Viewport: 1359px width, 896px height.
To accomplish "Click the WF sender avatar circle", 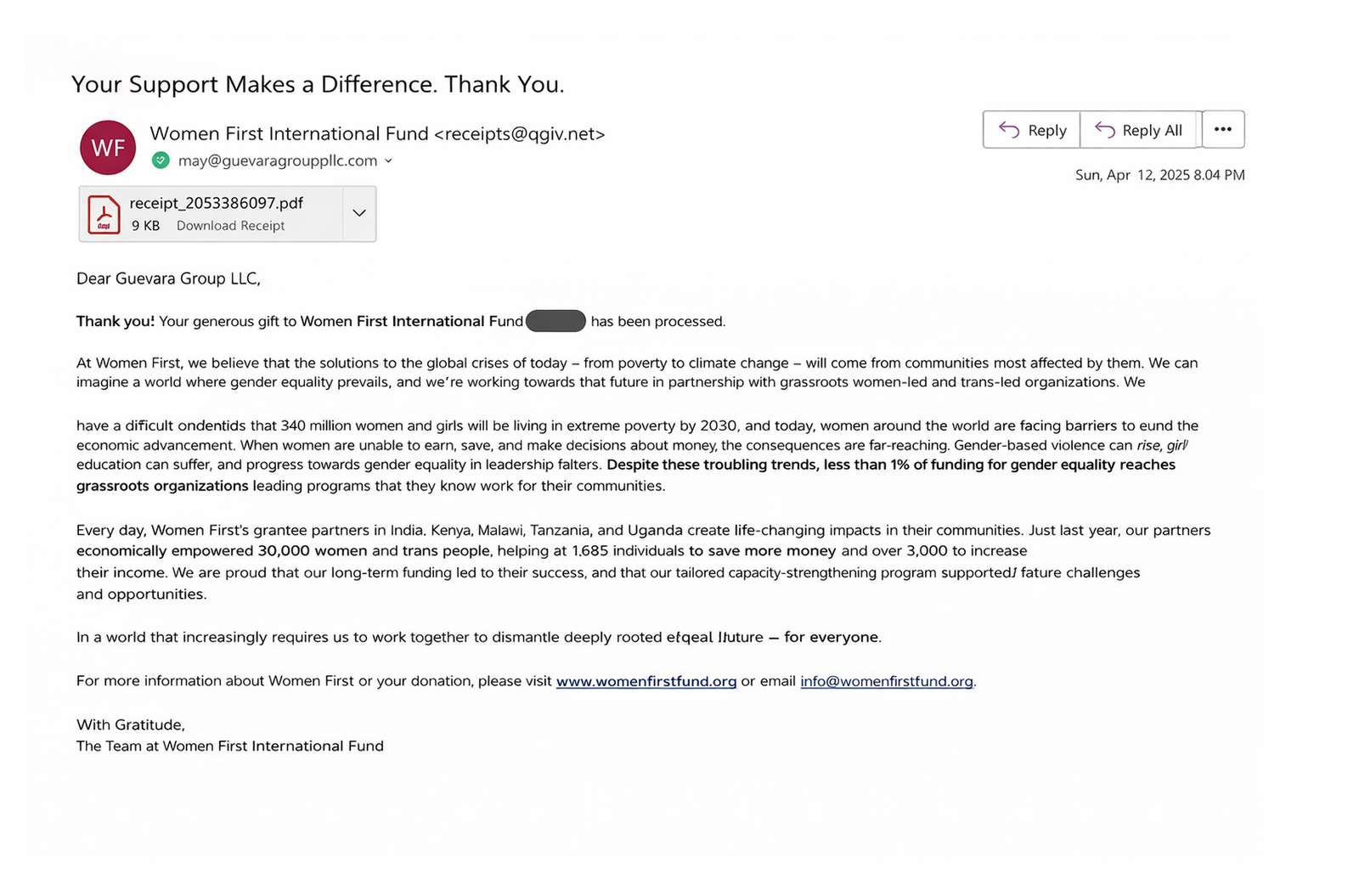I will (x=108, y=148).
